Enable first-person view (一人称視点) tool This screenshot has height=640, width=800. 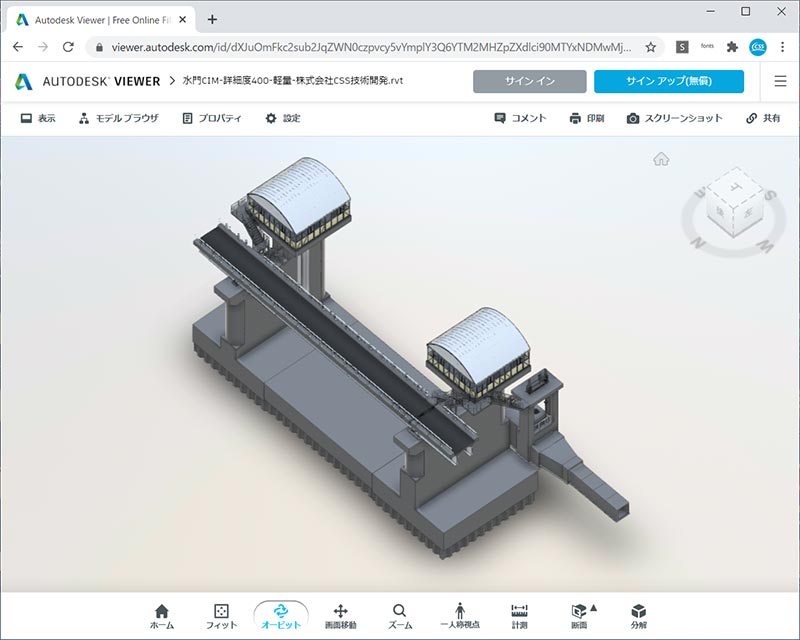click(460, 617)
